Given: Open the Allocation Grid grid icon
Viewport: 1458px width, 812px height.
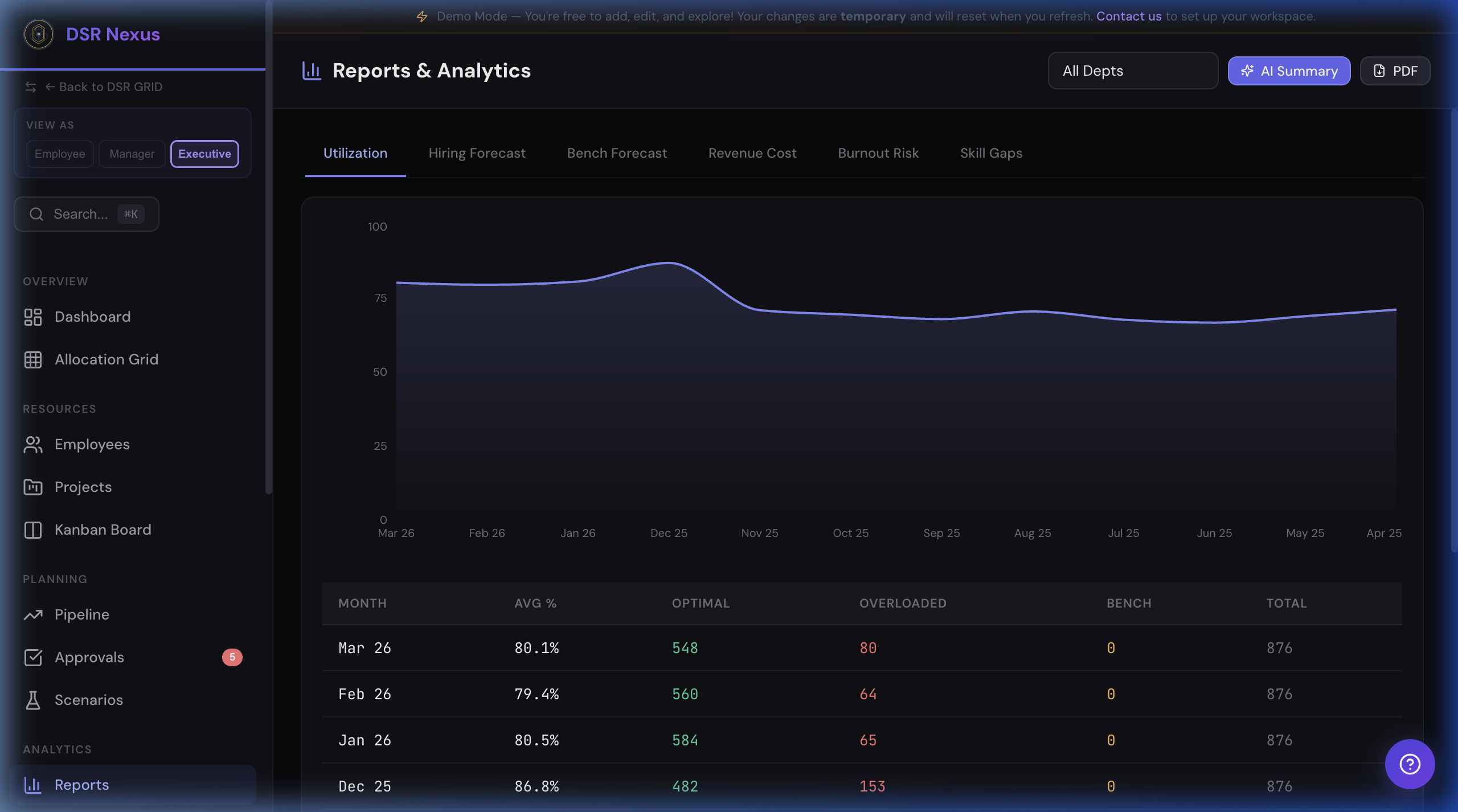Looking at the screenshot, I should pos(32,359).
